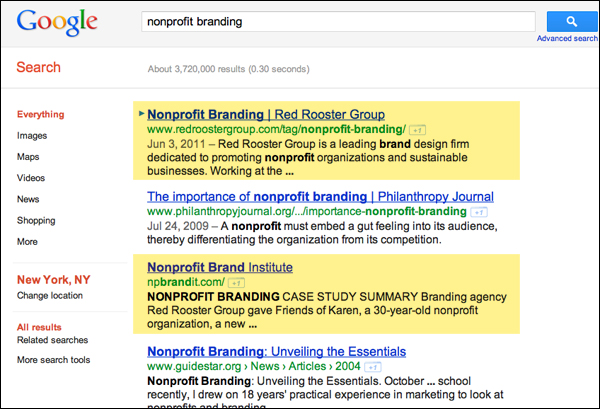Expand More search tools
The height and width of the screenshot is (409, 600).
[x=54, y=360]
